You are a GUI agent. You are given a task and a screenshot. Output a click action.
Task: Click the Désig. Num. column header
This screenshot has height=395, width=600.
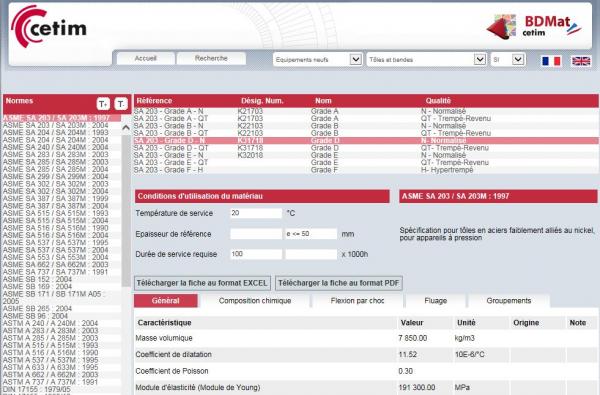coord(262,101)
